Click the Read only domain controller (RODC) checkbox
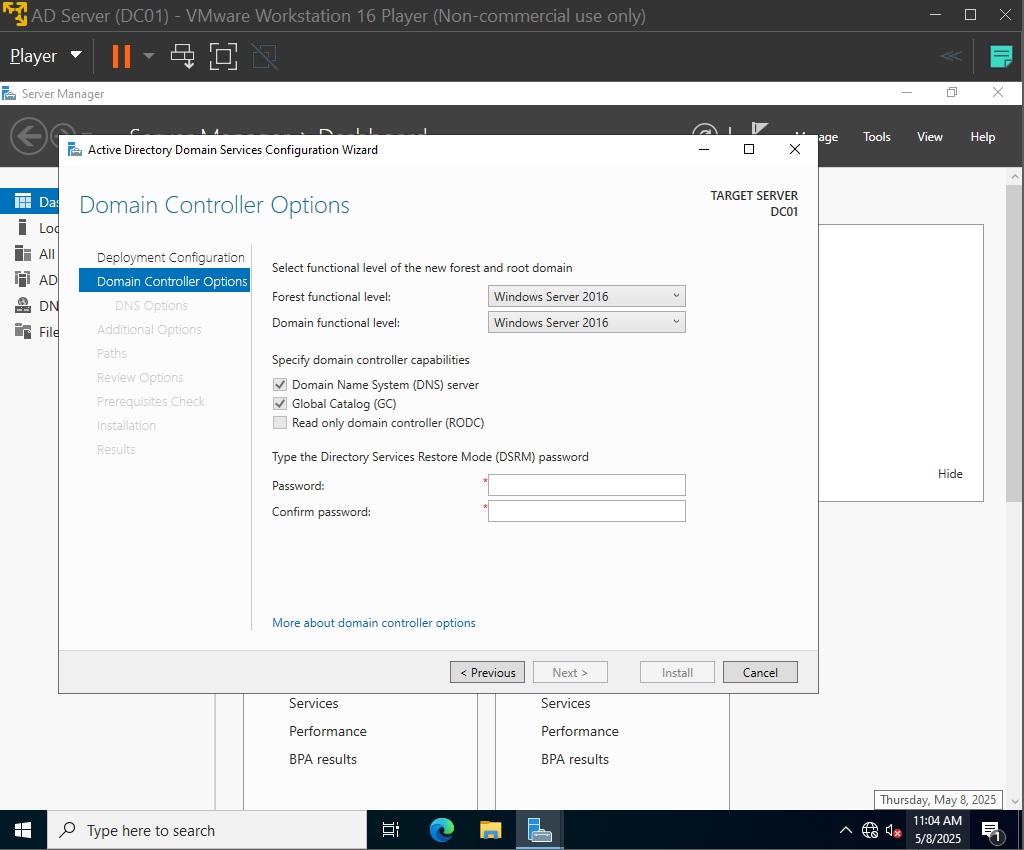The width and height of the screenshot is (1024, 850). (x=280, y=422)
